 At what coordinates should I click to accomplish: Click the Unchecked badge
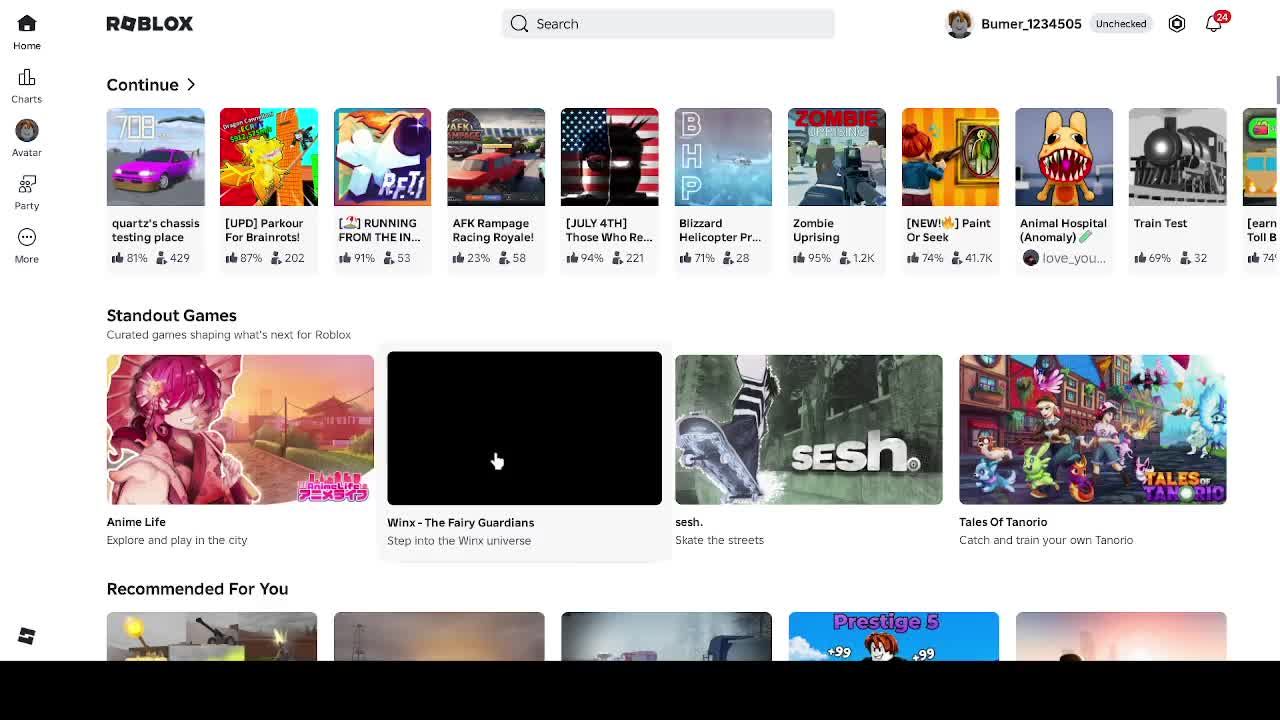[1120, 24]
